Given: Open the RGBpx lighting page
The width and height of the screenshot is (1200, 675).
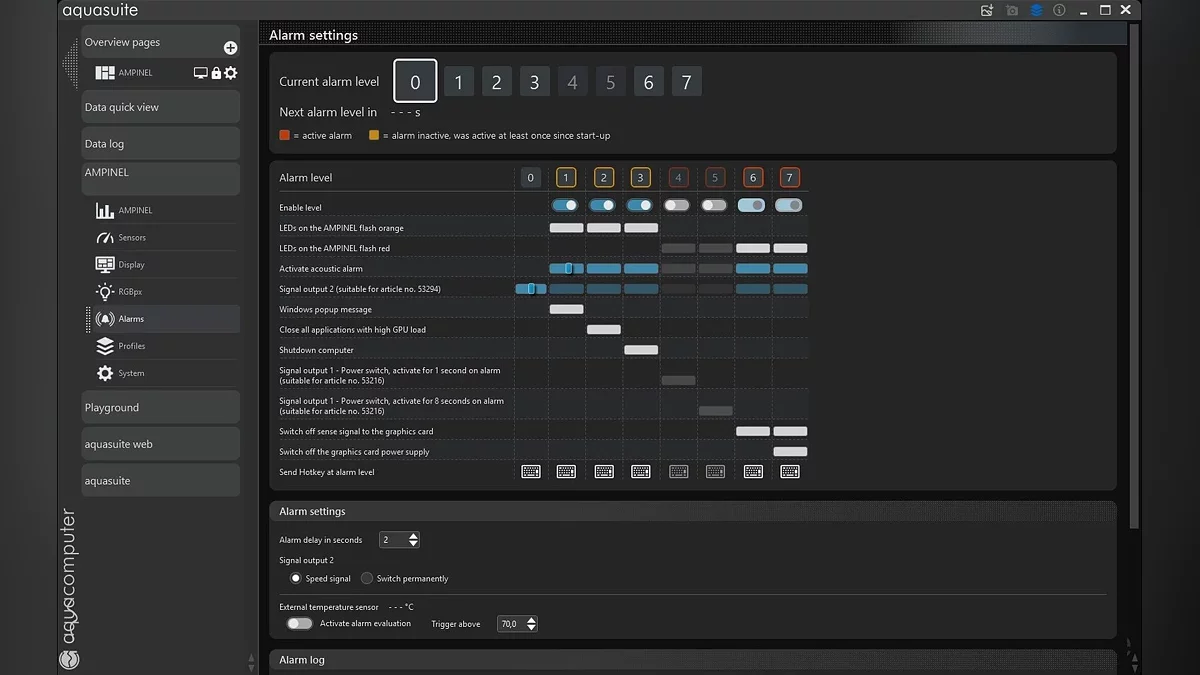Looking at the screenshot, I should pos(131,292).
